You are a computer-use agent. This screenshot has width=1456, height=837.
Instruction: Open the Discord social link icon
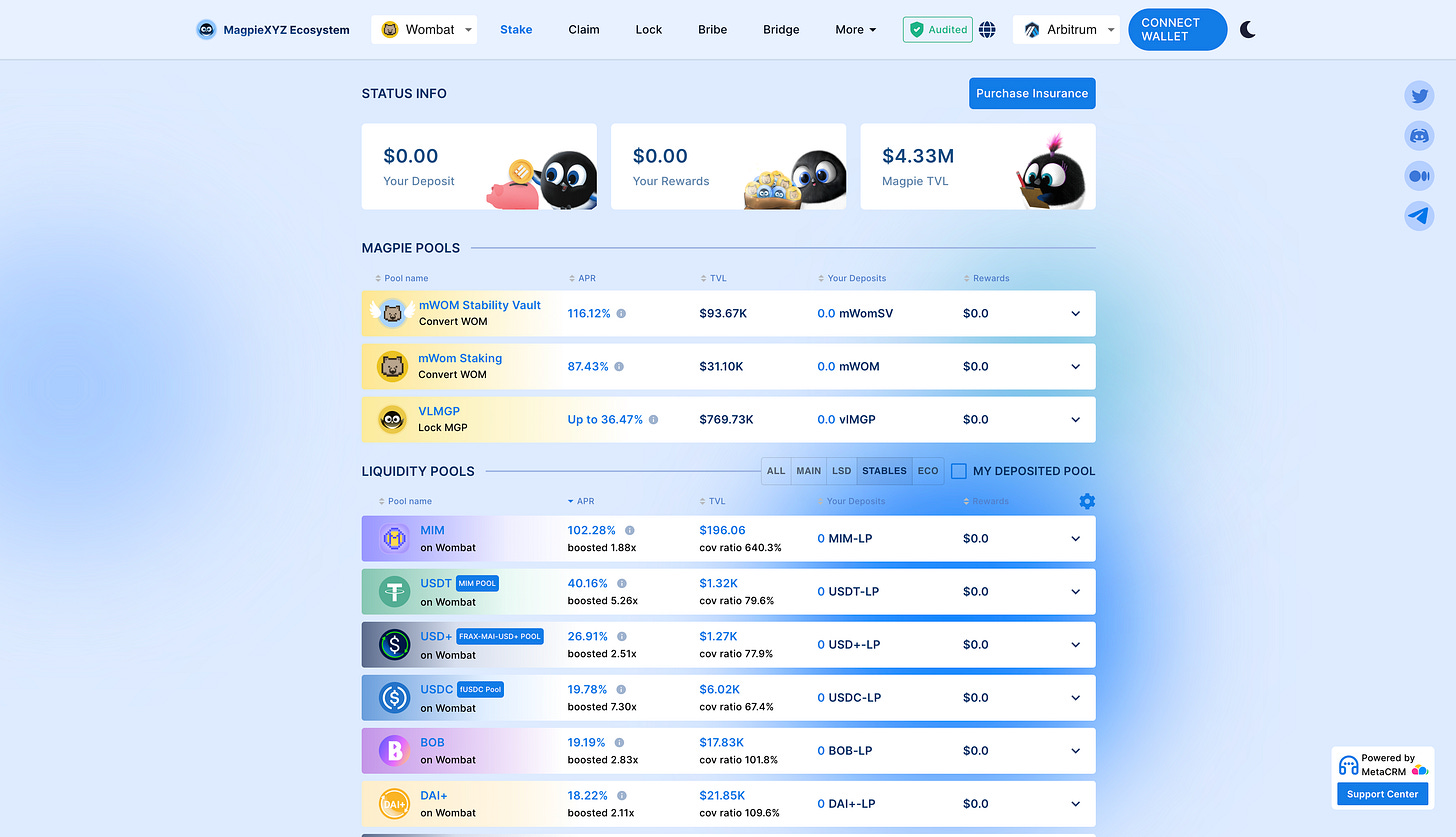tap(1419, 135)
